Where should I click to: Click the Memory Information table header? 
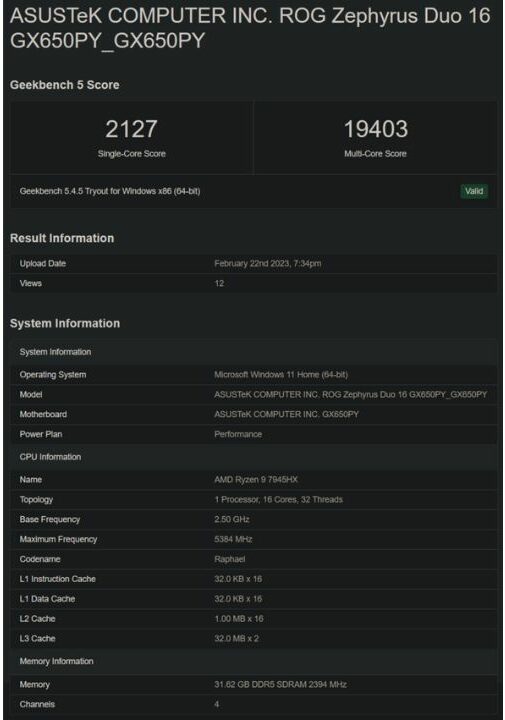pyautogui.click(x=253, y=661)
